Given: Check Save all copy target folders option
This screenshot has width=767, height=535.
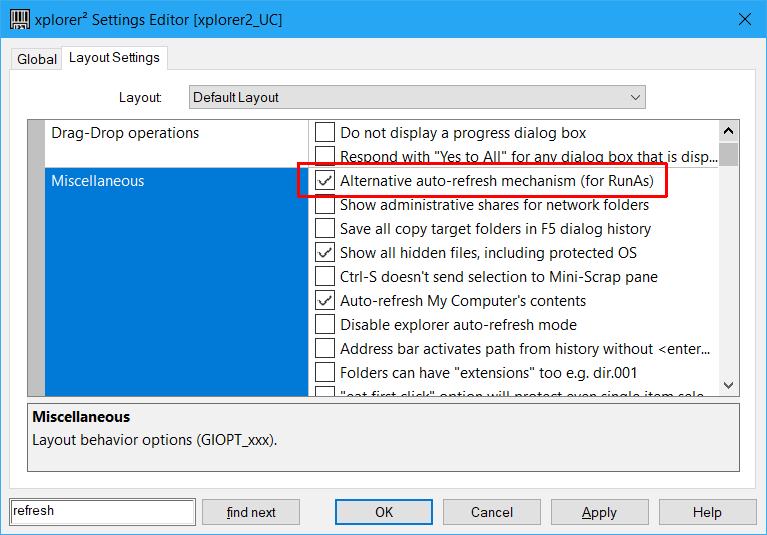Looking at the screenshot, I should pyautogui.click(x=325, y=228).
